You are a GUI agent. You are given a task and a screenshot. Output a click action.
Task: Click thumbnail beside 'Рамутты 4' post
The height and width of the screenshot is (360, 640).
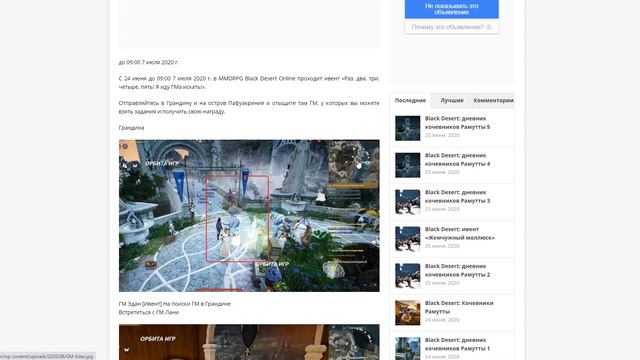pyautogui.click(x=407, y=165)
